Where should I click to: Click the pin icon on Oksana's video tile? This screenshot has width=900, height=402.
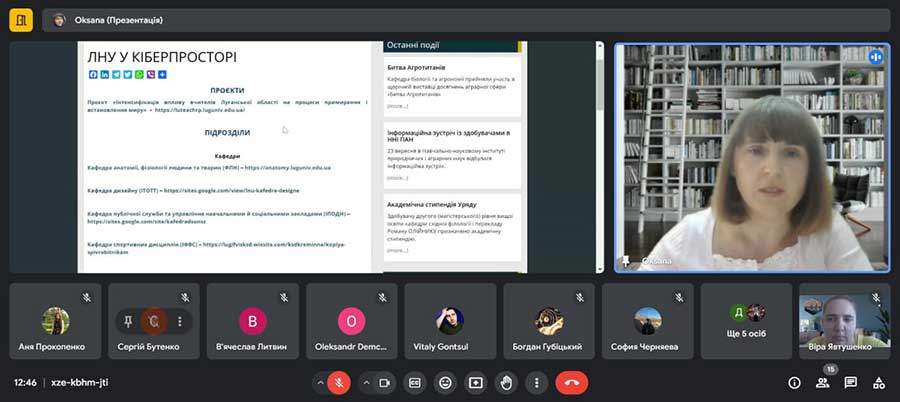626,261
